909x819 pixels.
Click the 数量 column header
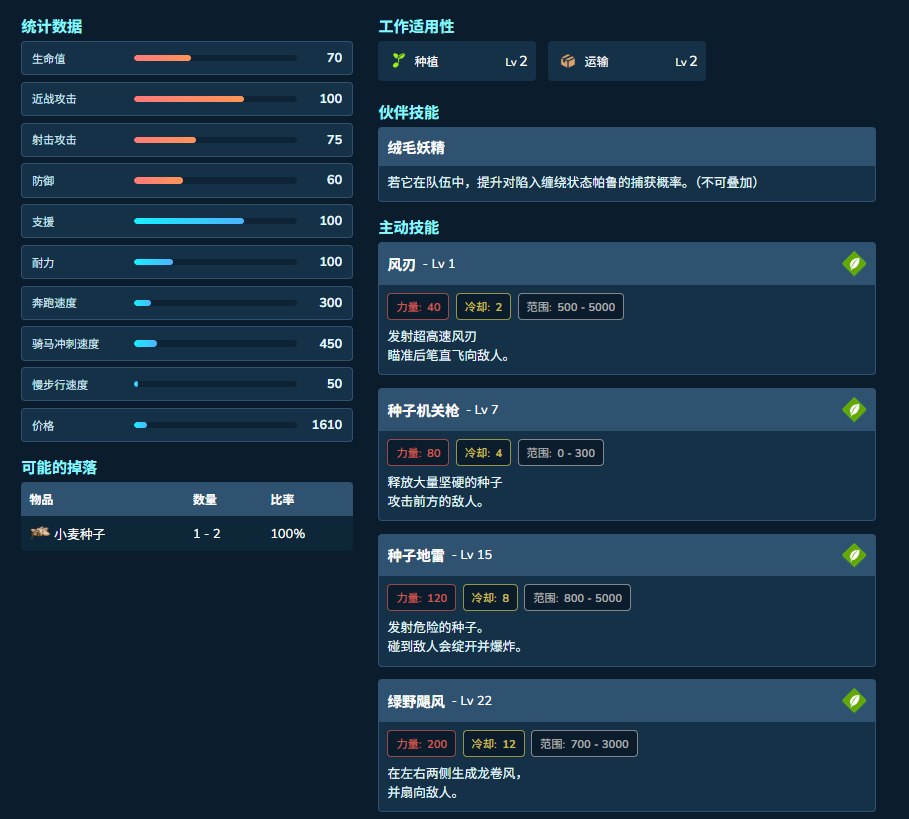pos(205,500)
